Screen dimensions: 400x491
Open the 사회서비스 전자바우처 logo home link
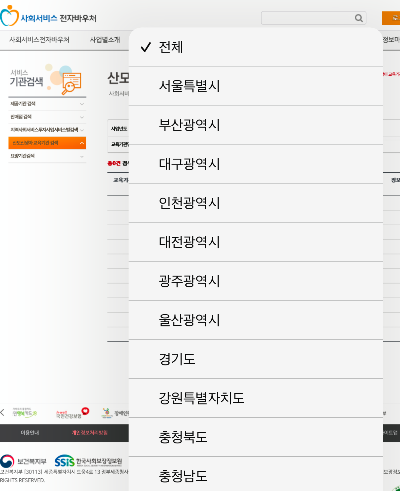tap(48, 17)
